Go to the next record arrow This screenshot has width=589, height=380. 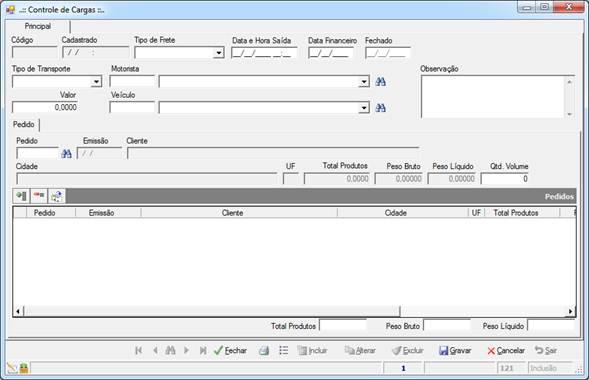tap(186, 350)
